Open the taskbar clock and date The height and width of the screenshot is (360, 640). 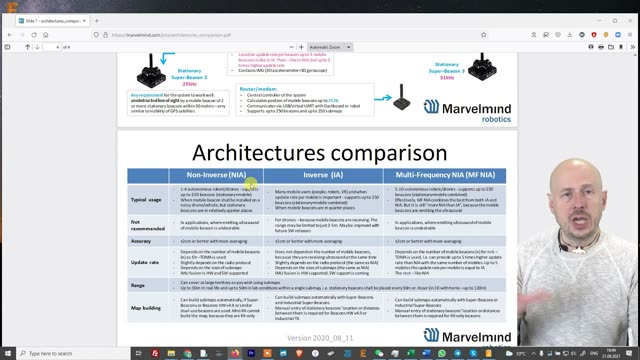(611, 353)
